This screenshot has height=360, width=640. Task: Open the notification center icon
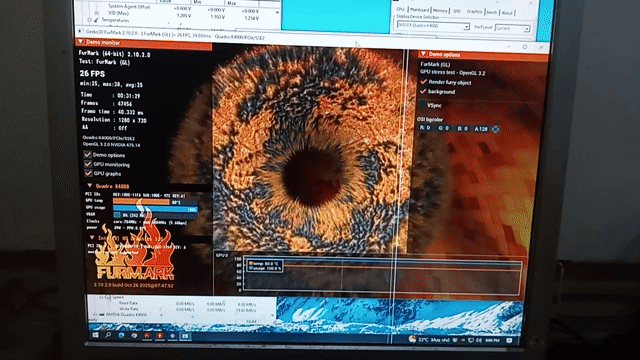click(x=509, y=340)
